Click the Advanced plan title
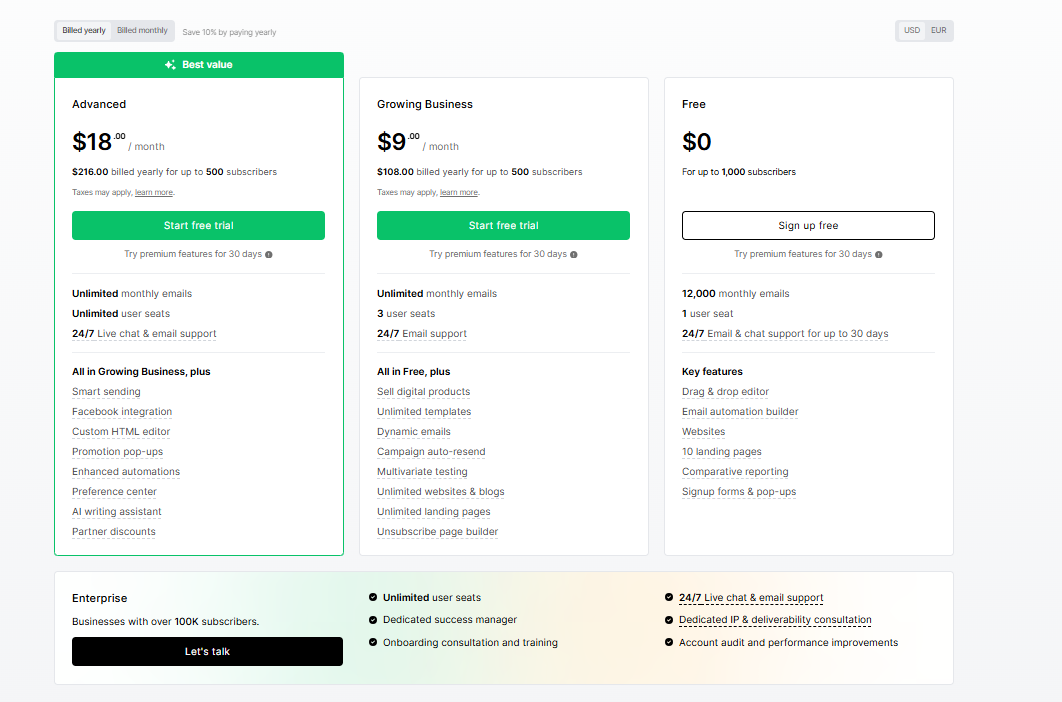 click(99, 104)
